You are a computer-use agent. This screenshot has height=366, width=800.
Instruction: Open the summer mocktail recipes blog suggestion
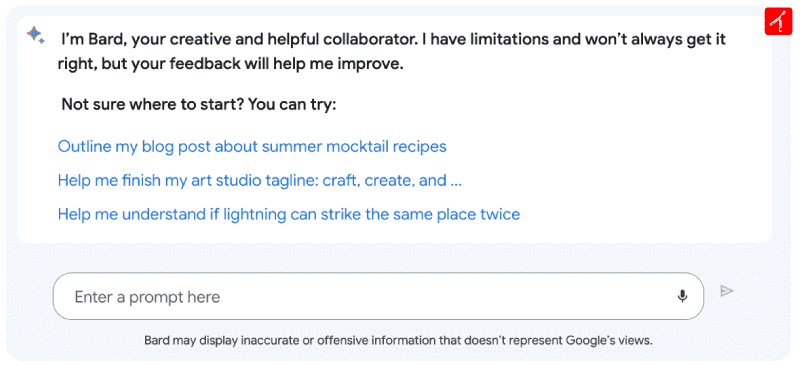(x=252, y=147)
